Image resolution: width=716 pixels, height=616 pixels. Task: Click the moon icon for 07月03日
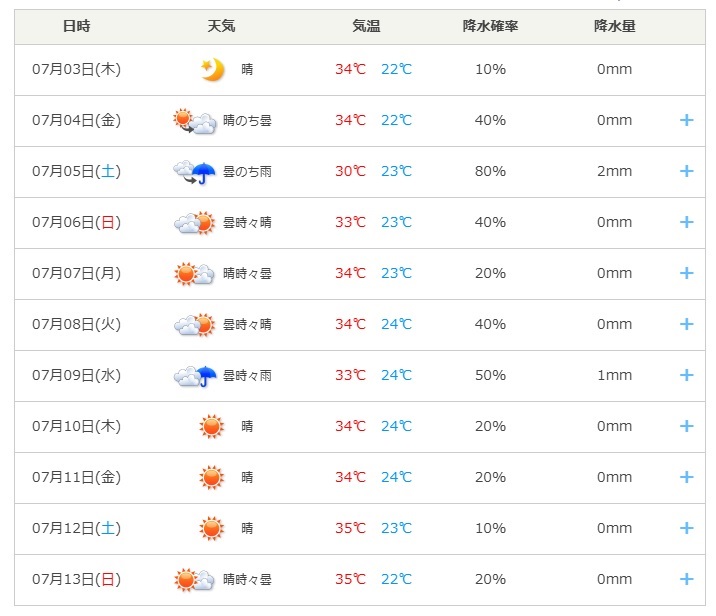(212, 70)
